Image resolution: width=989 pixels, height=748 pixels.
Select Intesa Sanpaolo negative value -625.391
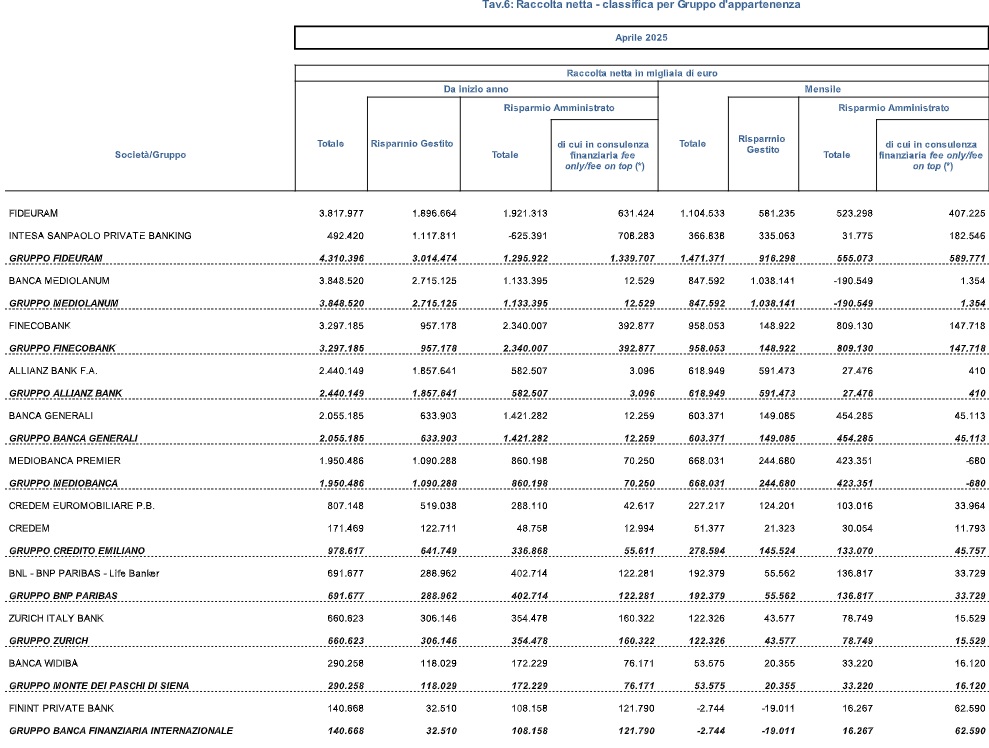527,236
